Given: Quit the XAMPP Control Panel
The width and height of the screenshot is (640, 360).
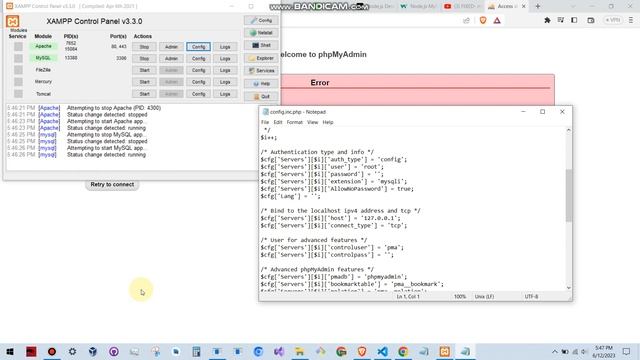Looking at the screenshot, I should coord(261,96).
